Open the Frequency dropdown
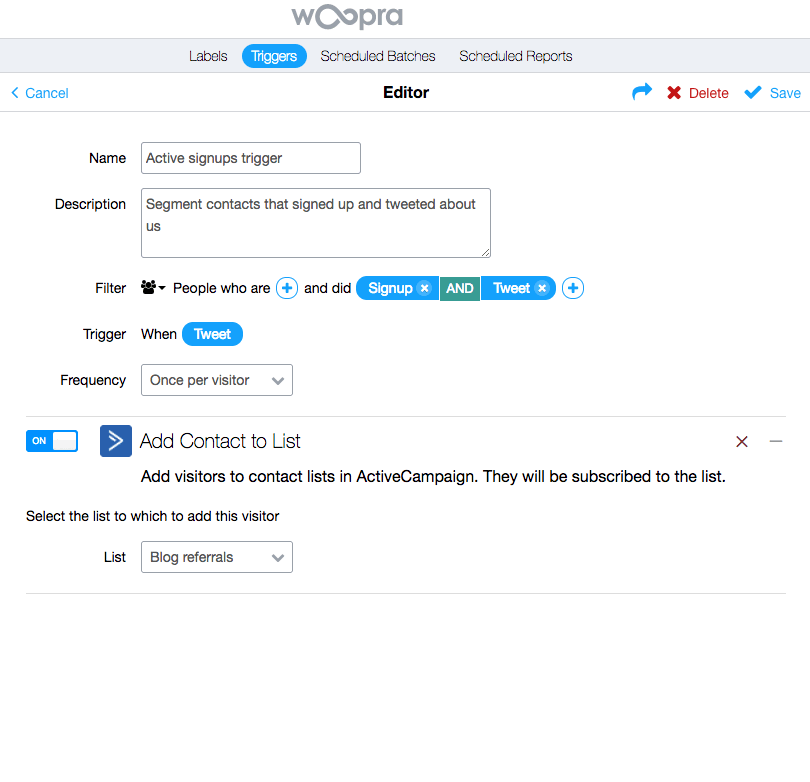Screen dimensions: 810x782 (x=216, y=380)
